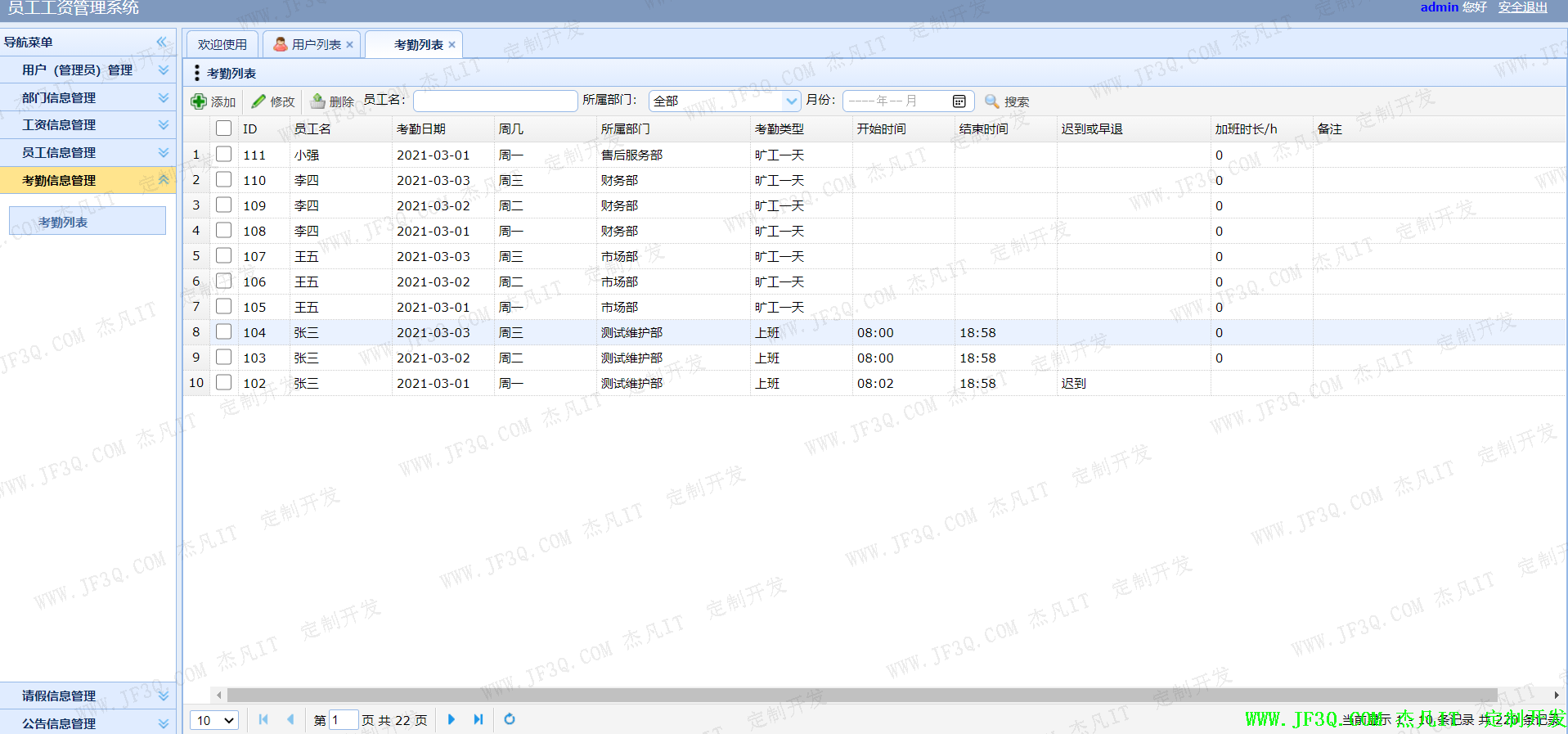Click the green Add (添加) plus icon
Screen dimensions: 1568x734
[x=199, y=101]
